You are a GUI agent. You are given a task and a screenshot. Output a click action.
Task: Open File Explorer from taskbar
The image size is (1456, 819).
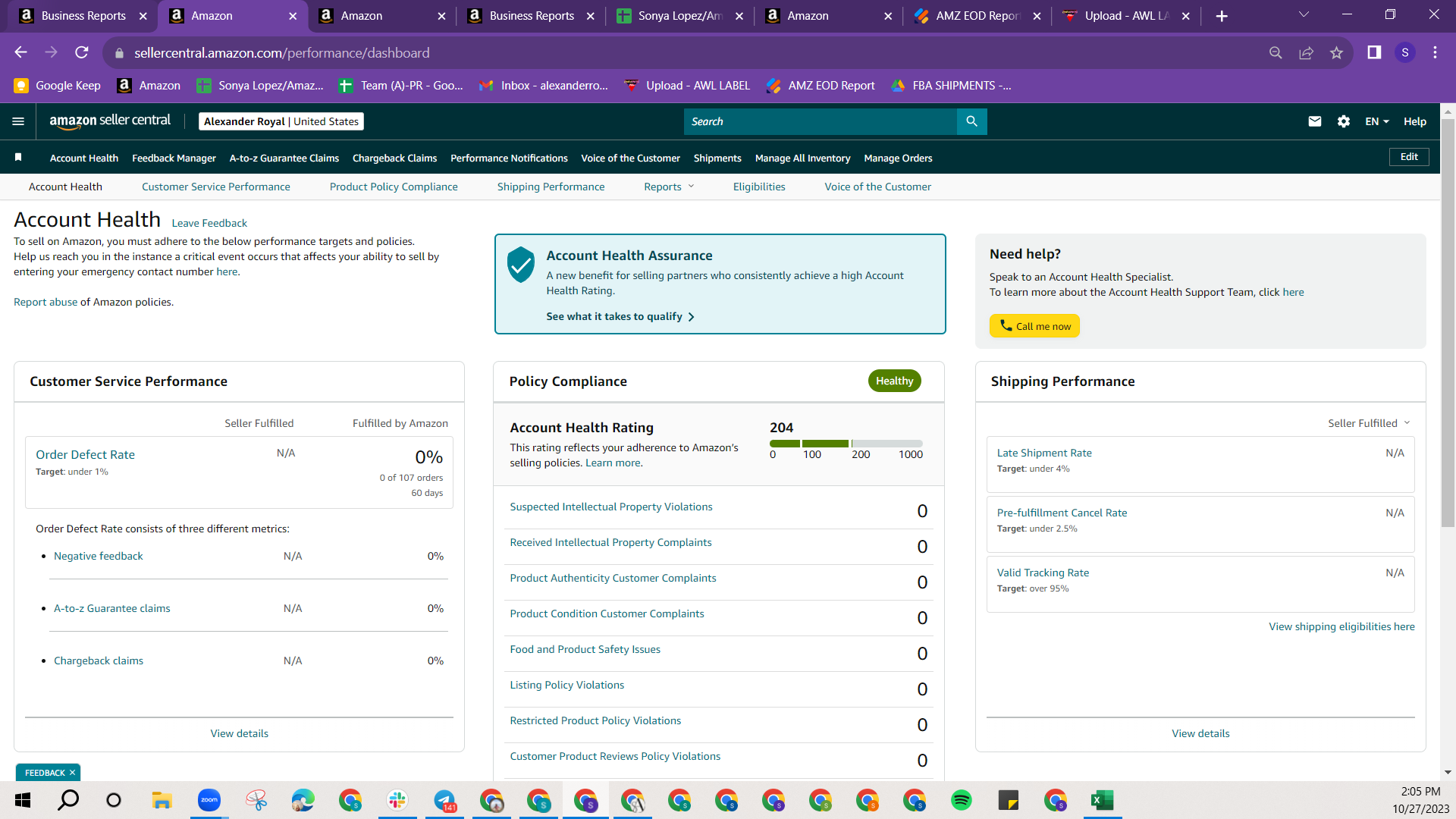point(162,800)
